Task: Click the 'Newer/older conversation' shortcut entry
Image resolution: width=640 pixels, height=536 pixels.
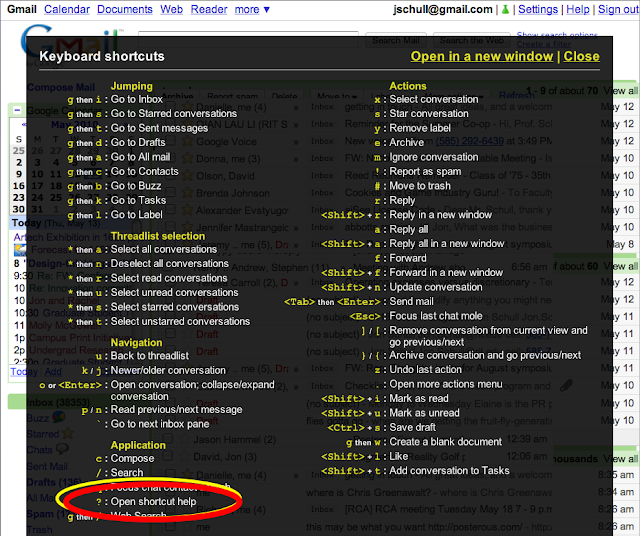Action: coord(168,370)
